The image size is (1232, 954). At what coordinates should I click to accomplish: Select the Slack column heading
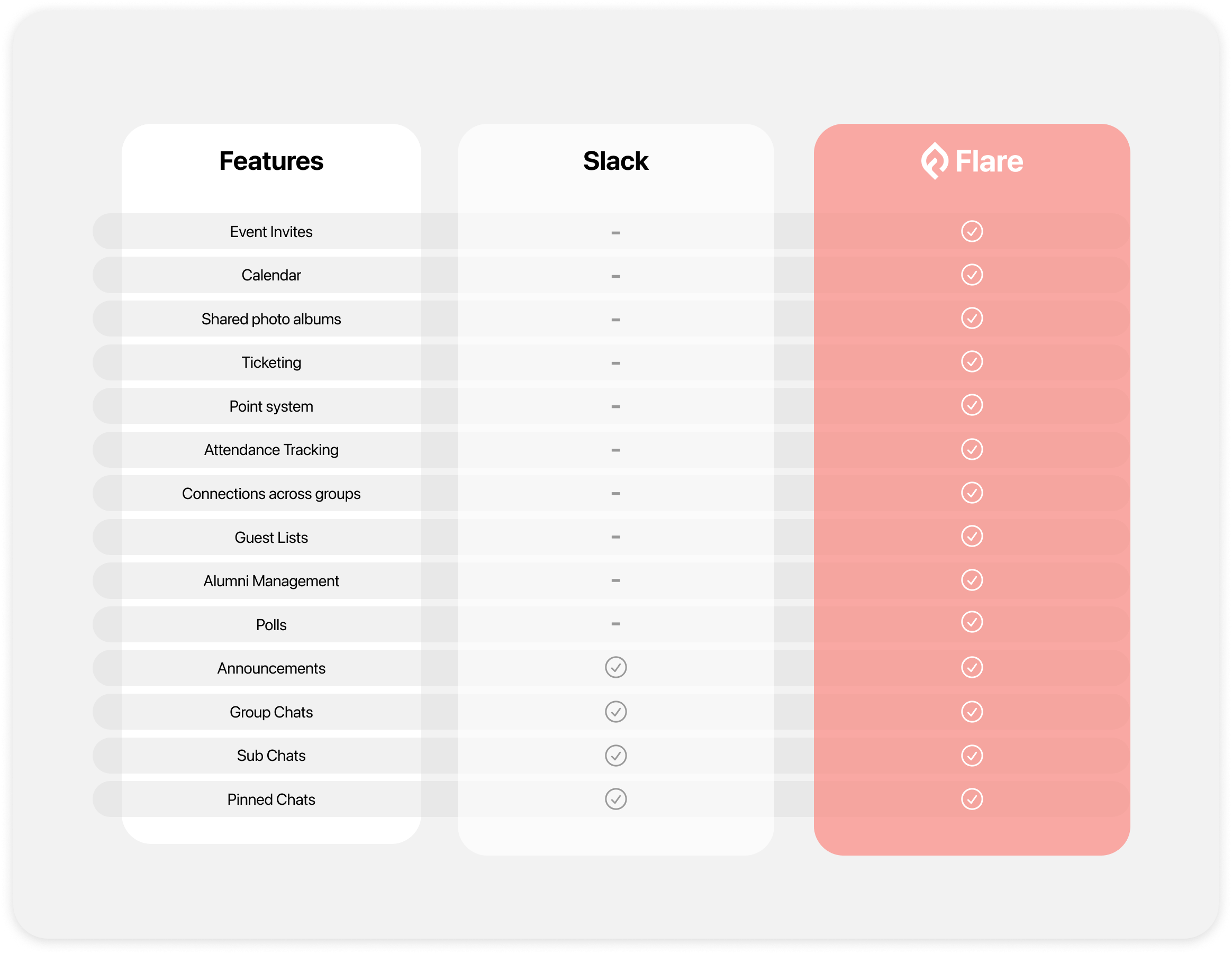click(x=615, y=161)
